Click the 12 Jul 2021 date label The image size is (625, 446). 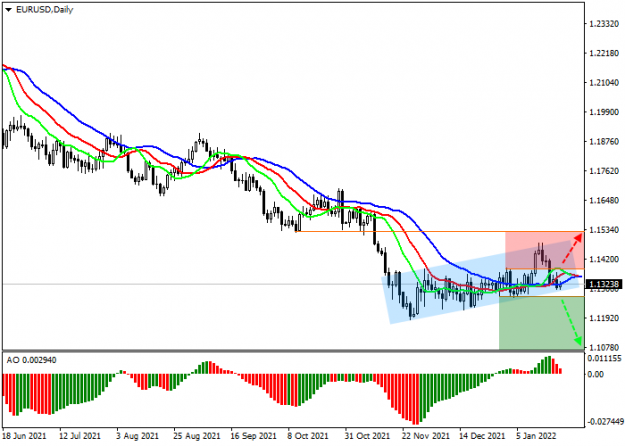pyautogui.click(x=80, y=436)
